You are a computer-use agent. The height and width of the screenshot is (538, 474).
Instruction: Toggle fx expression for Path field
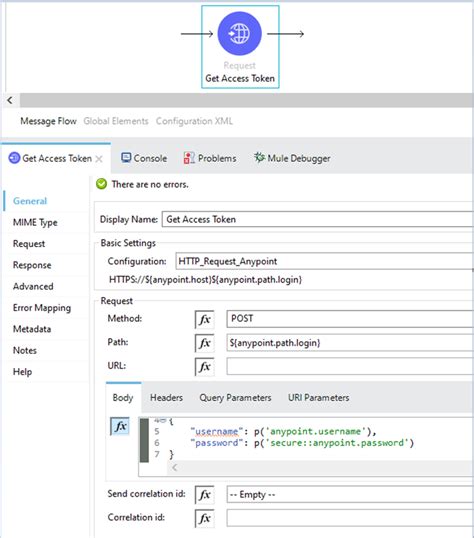(x=205, y=343)
